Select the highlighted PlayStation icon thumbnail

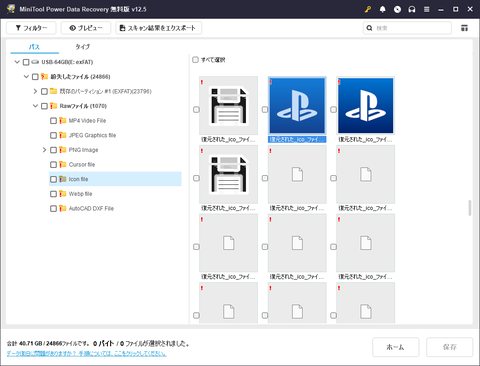(297, 106)
